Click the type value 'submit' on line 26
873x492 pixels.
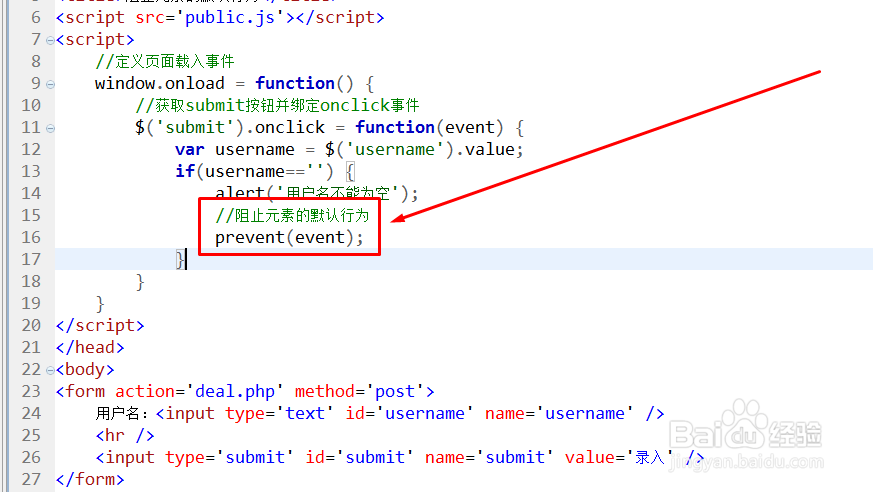(x=255, y=457)
